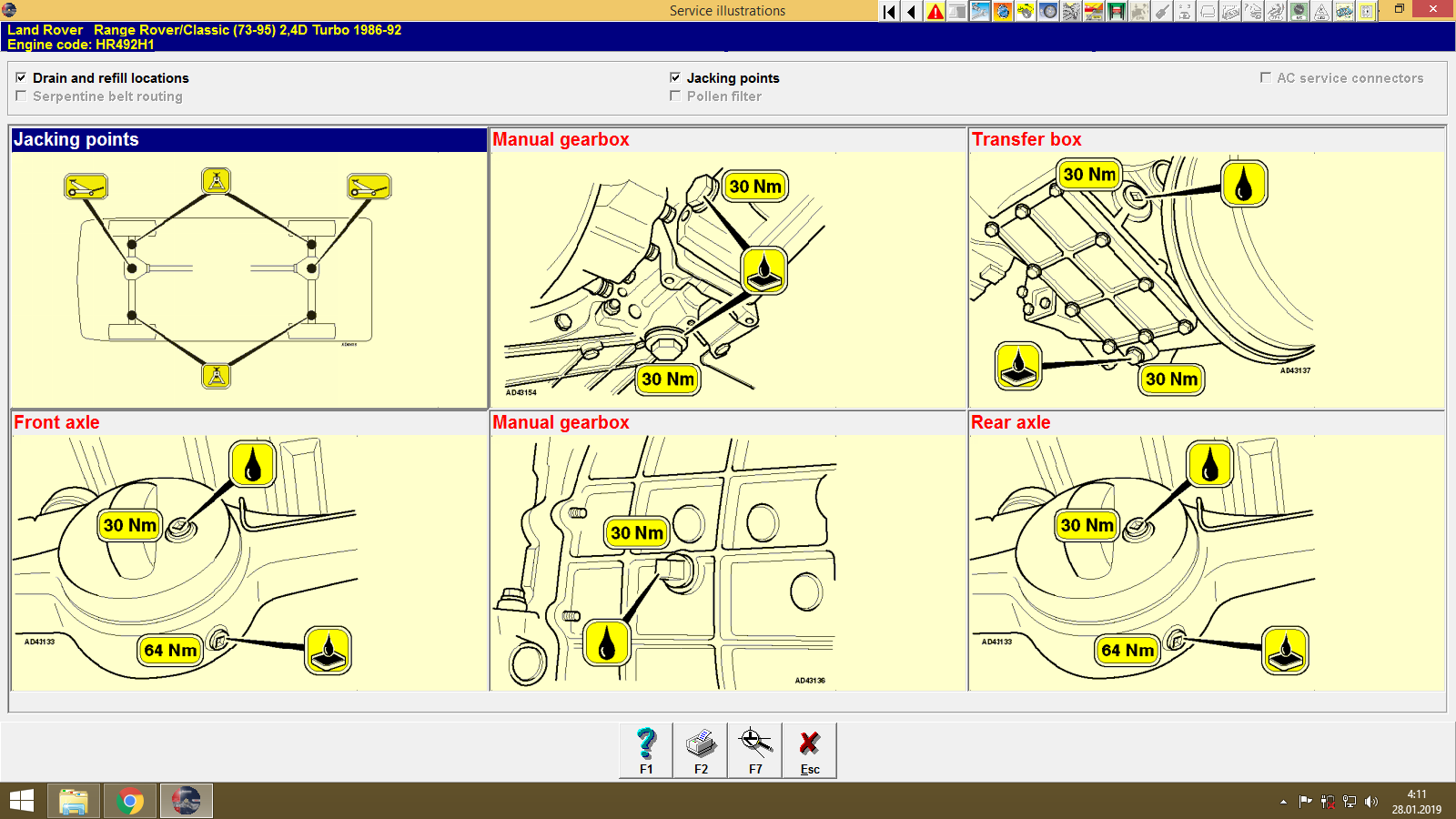Print the service illustrations via F2 icon
This screenshot has height=819, width=1456.
(700, 746)
